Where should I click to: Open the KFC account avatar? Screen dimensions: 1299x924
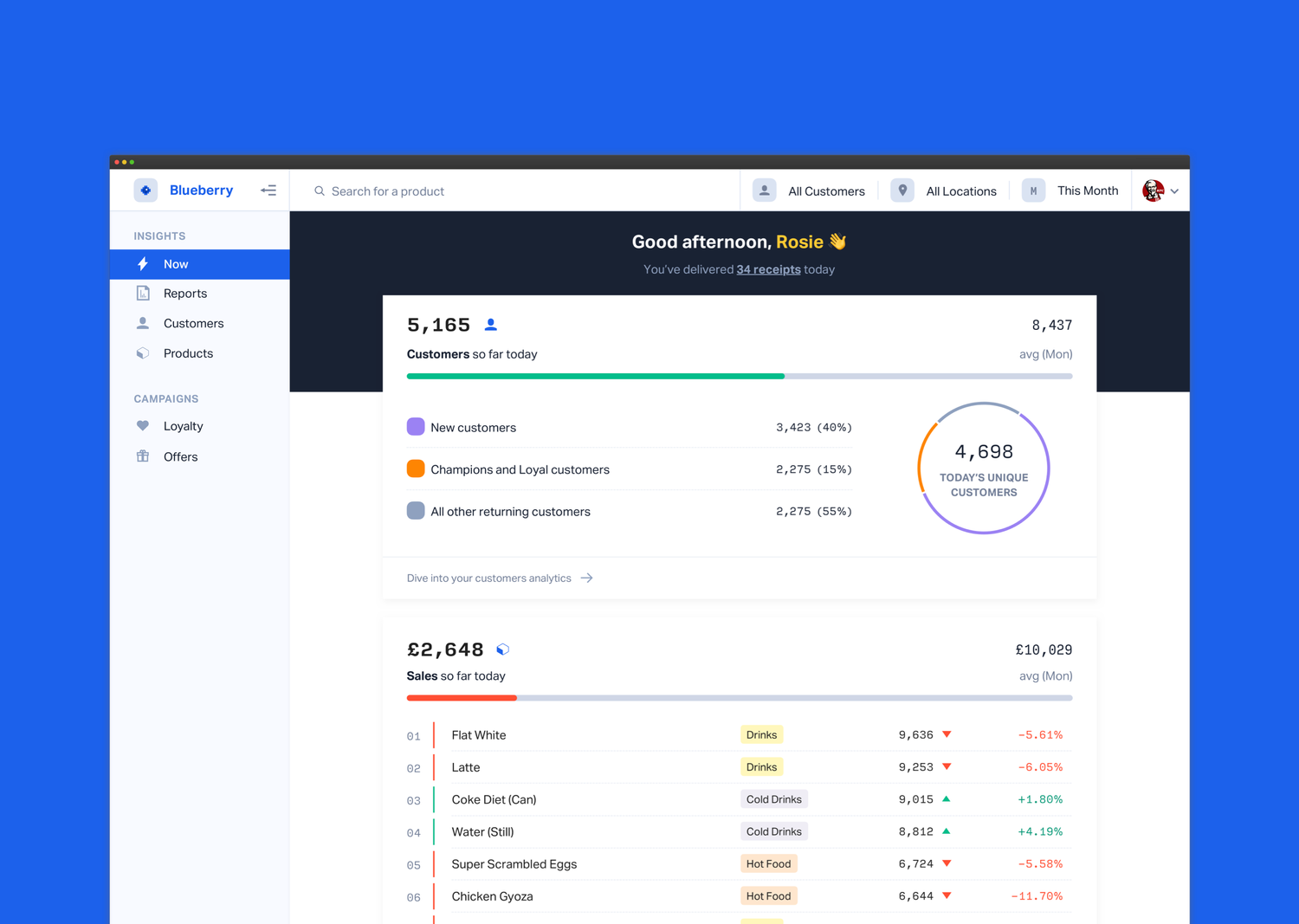click(1154, 191)
